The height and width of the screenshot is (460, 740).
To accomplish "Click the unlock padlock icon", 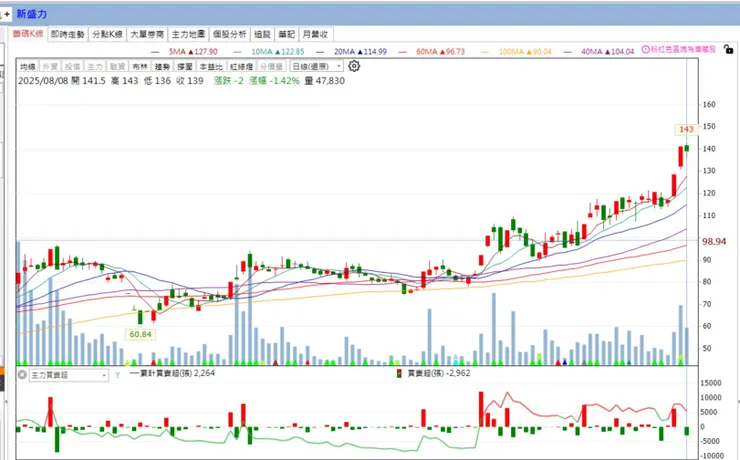I will click(x=729, y=49).
